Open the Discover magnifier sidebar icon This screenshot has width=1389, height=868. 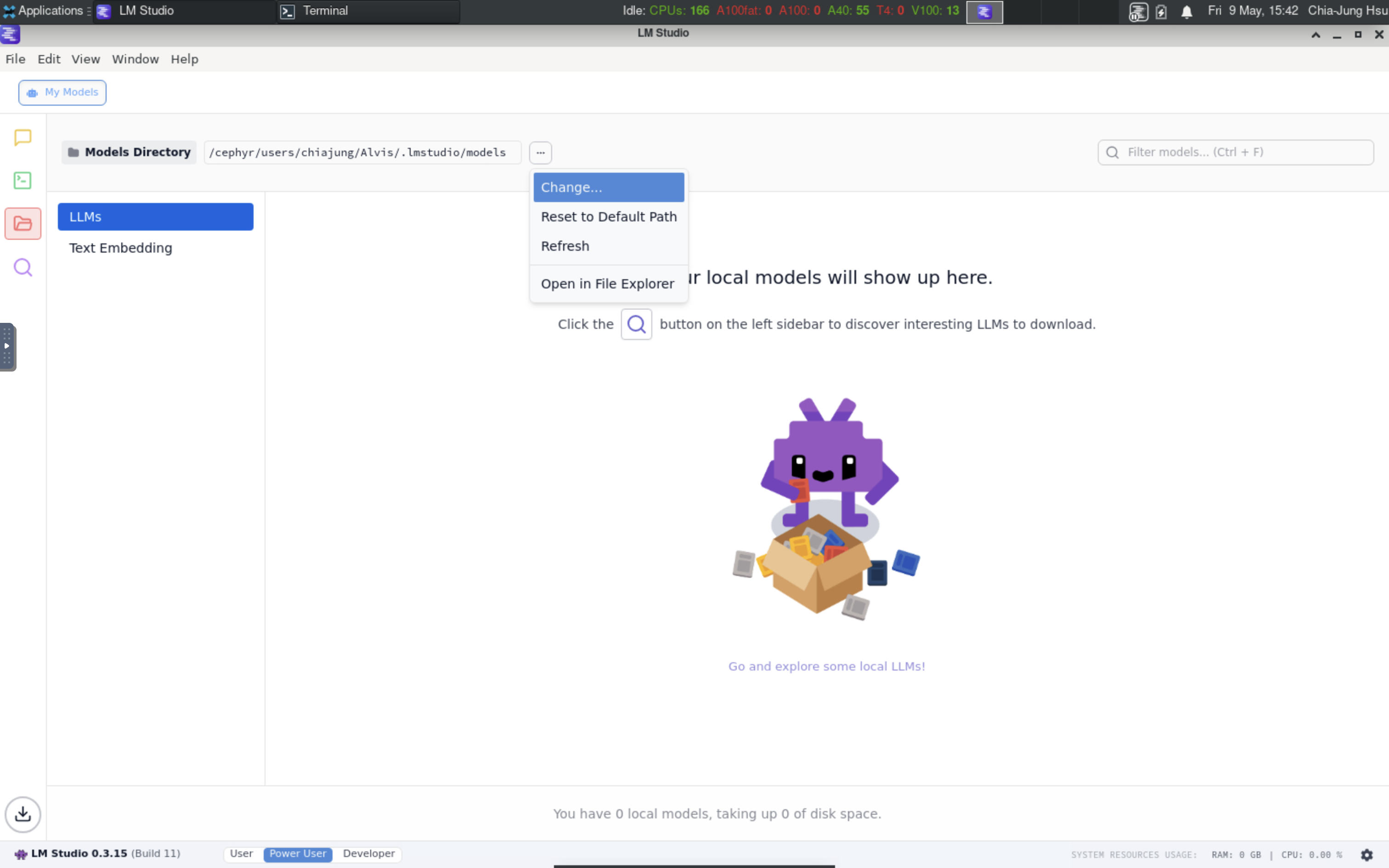[x=23, y=267]
